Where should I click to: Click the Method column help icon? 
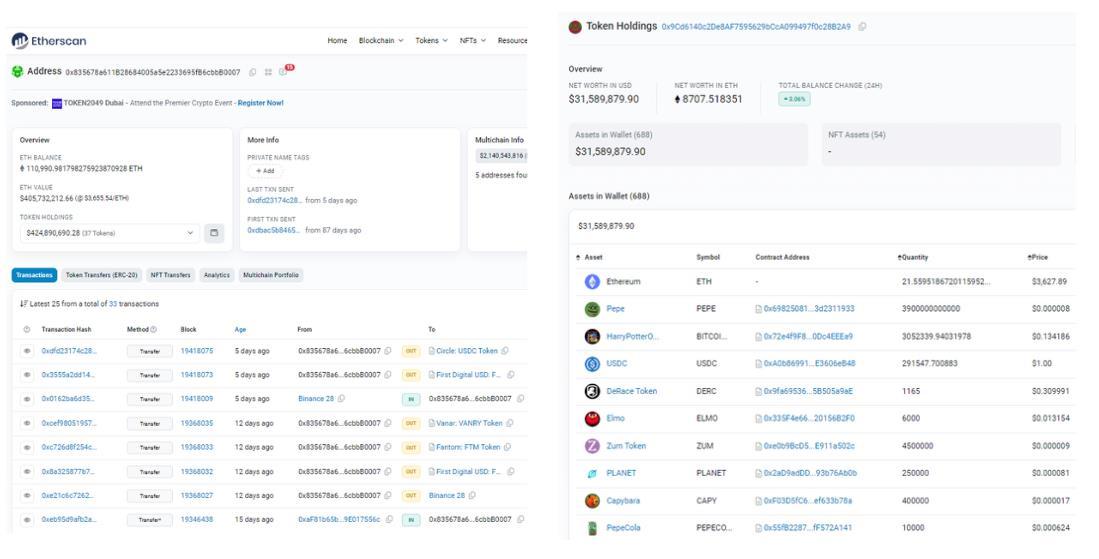click(153, 329)
